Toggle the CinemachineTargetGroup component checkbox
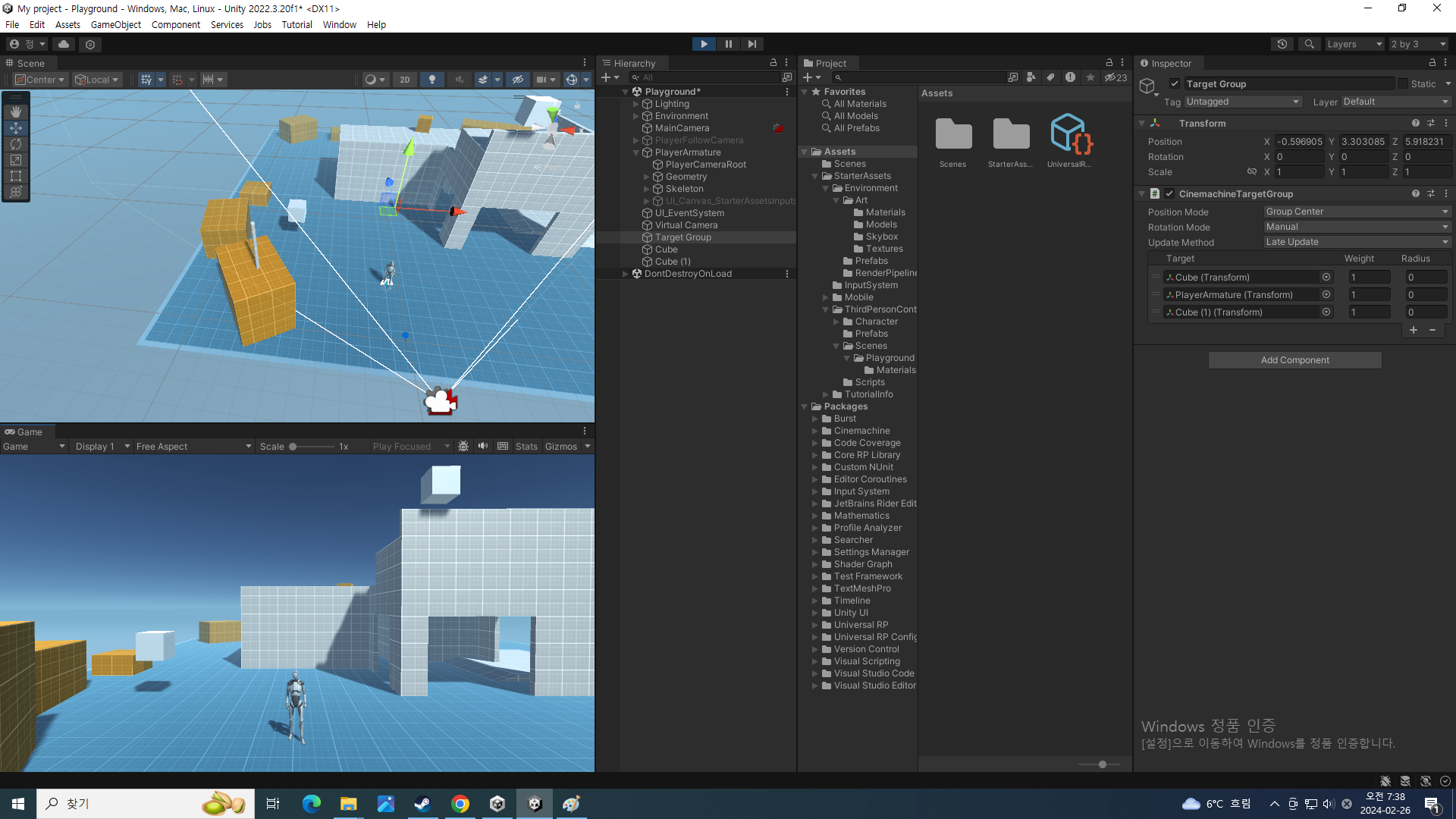 point(1169,194)
